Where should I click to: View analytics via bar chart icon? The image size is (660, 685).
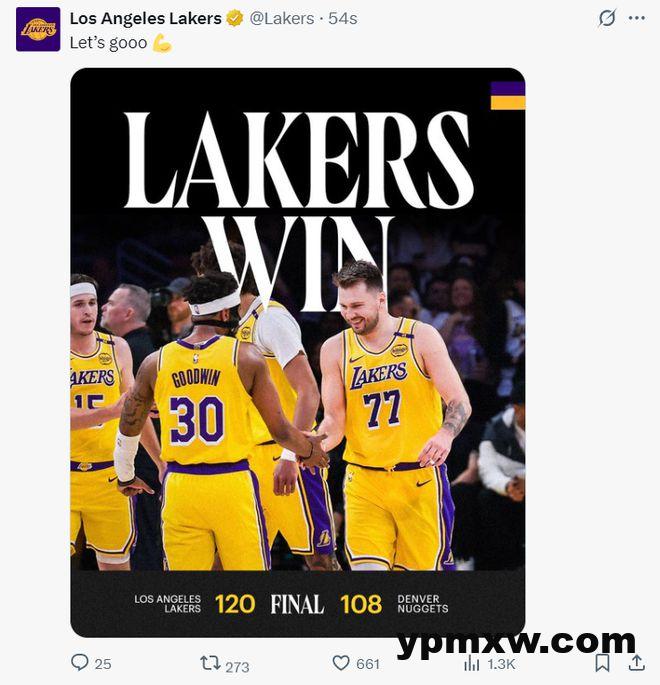tap(471, 664)
